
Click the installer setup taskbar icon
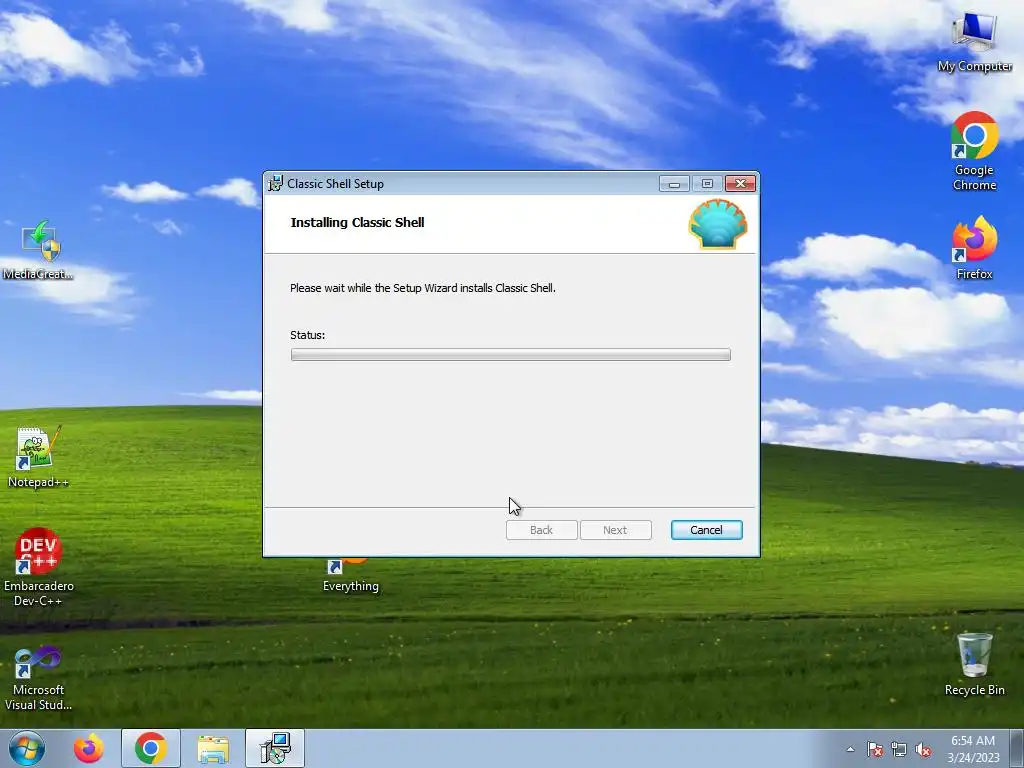(x=275, y=748)
